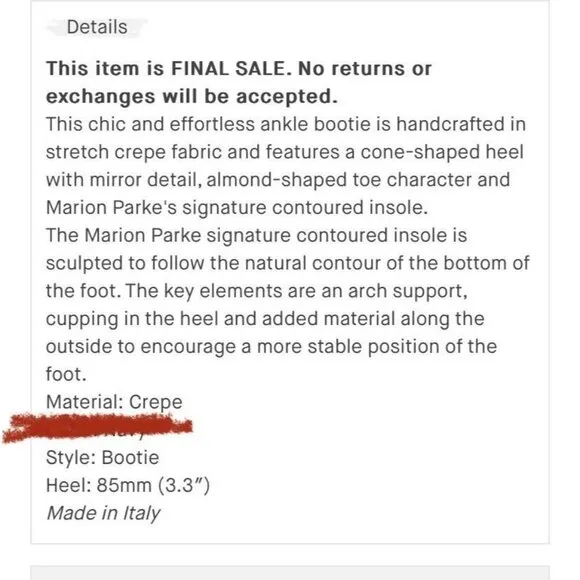Click the gray panel below the Details card
The height and width of the screenshot is (580, 580).
(x=290, y=573)
